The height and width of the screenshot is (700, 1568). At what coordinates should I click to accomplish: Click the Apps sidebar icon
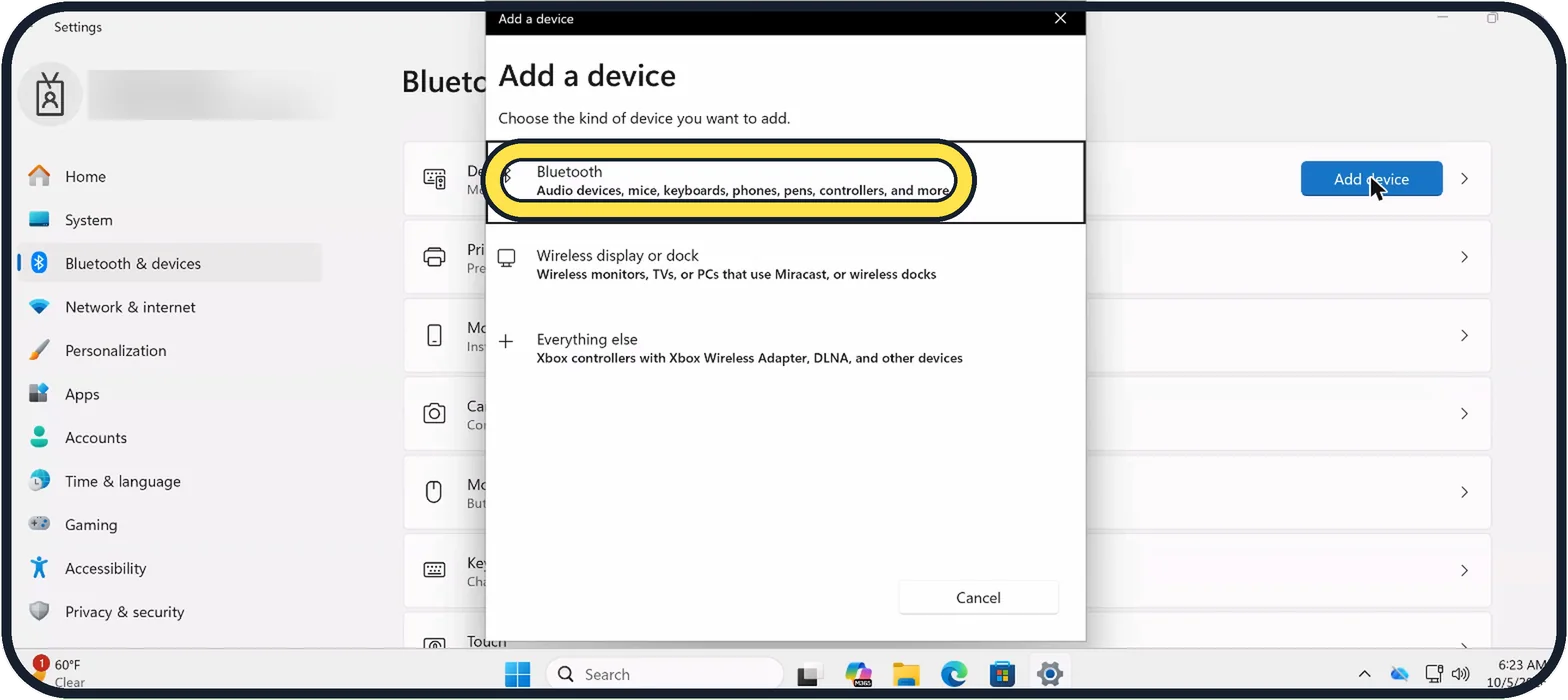[x=39, y=393]
